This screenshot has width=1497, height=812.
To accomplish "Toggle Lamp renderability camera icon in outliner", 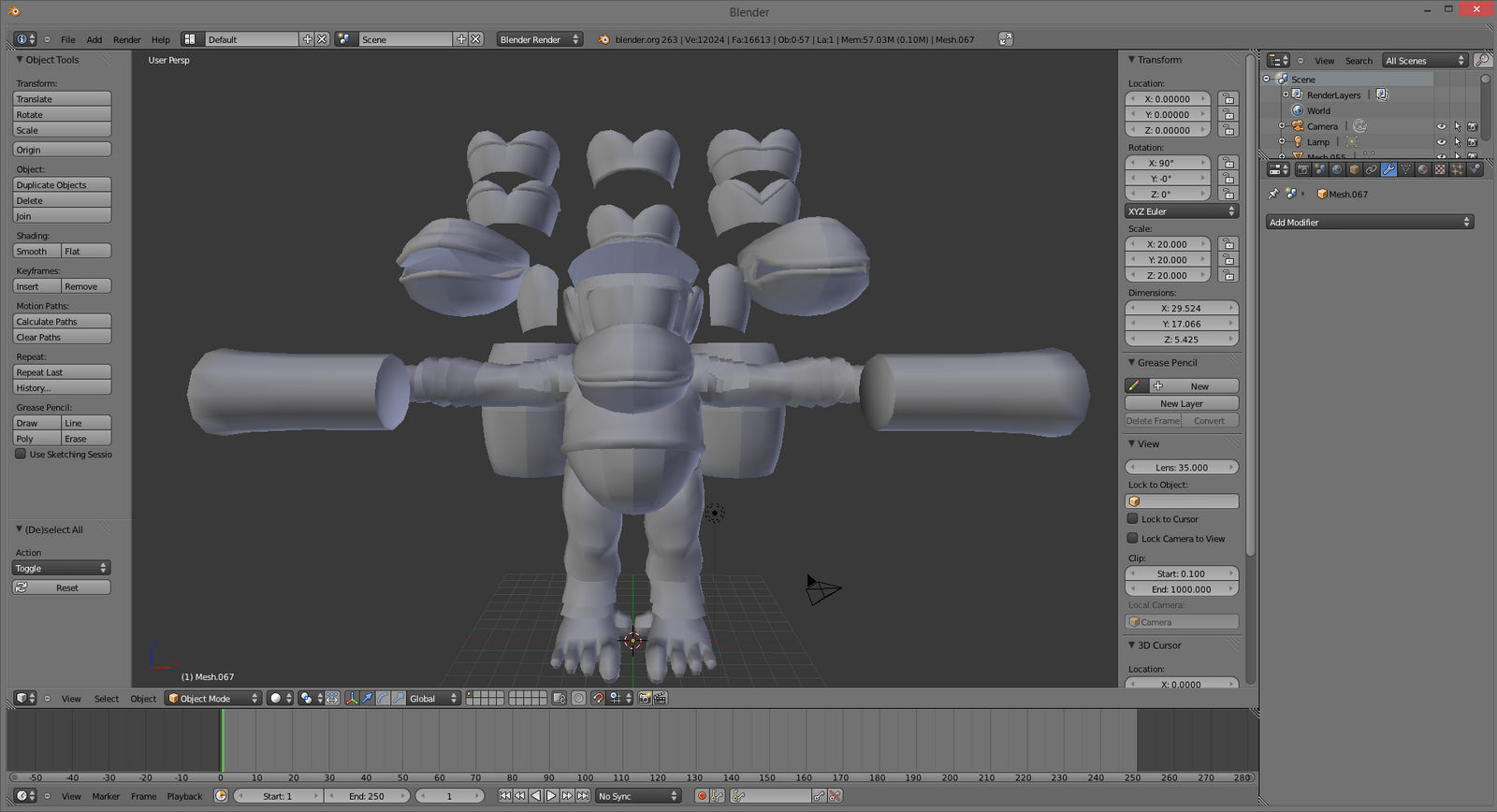I will 1473,142.
